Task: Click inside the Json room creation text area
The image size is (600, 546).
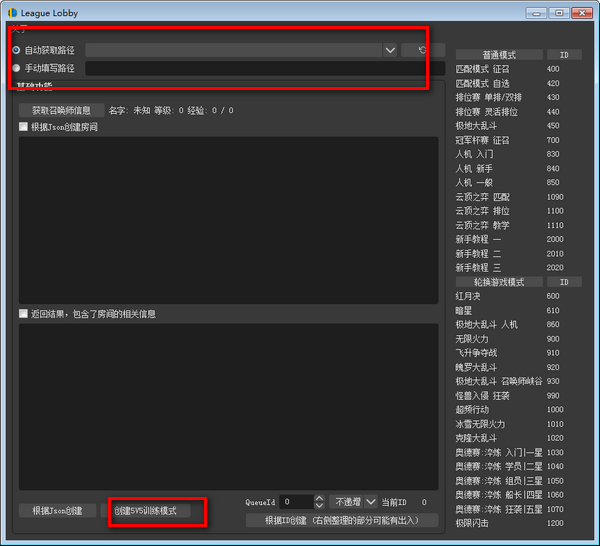Action: point(228,220)
